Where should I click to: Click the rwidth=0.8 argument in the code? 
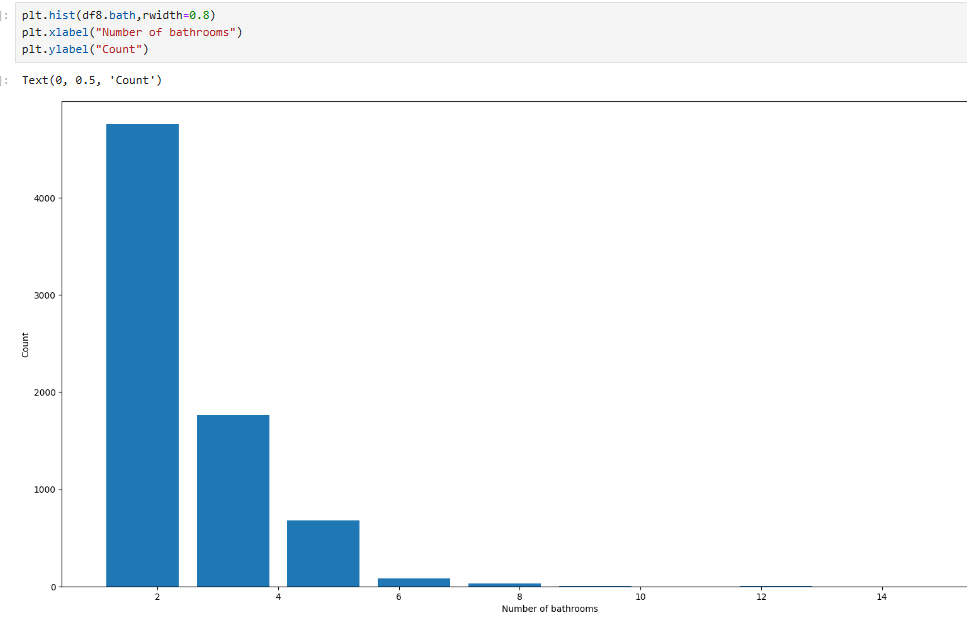(x=178, y=15)
